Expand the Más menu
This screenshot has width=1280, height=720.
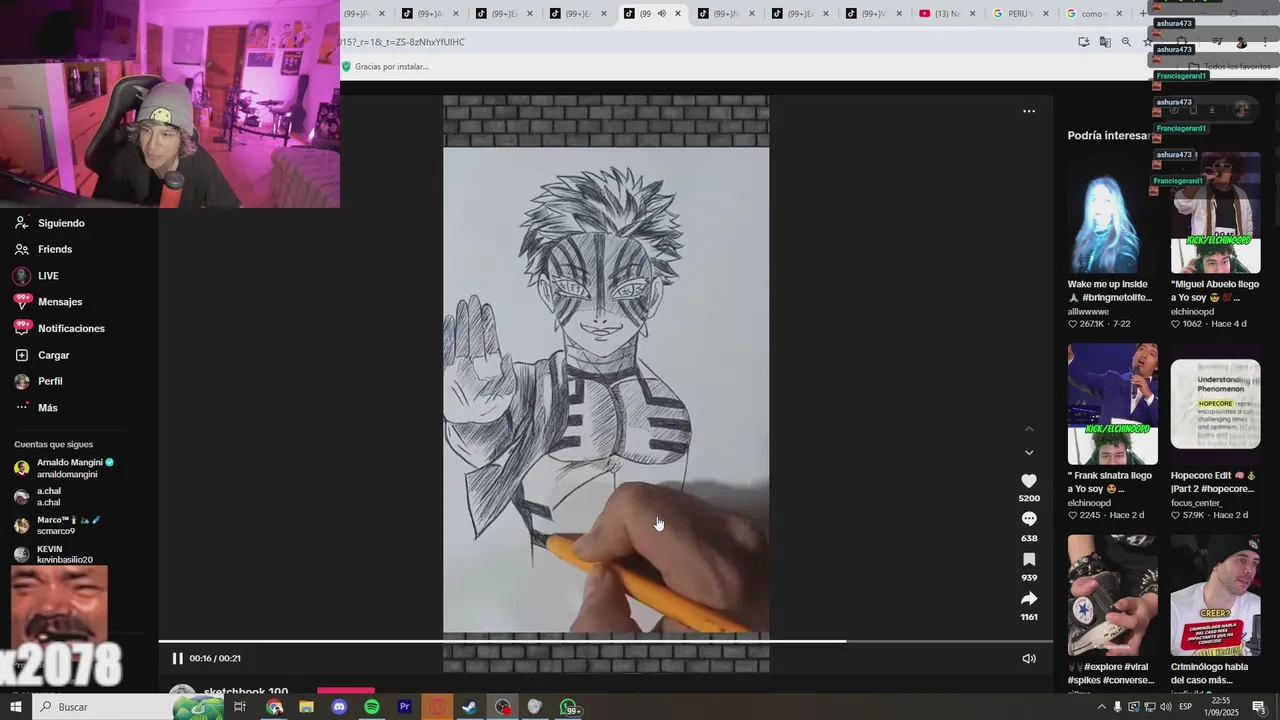coord(47,408)
